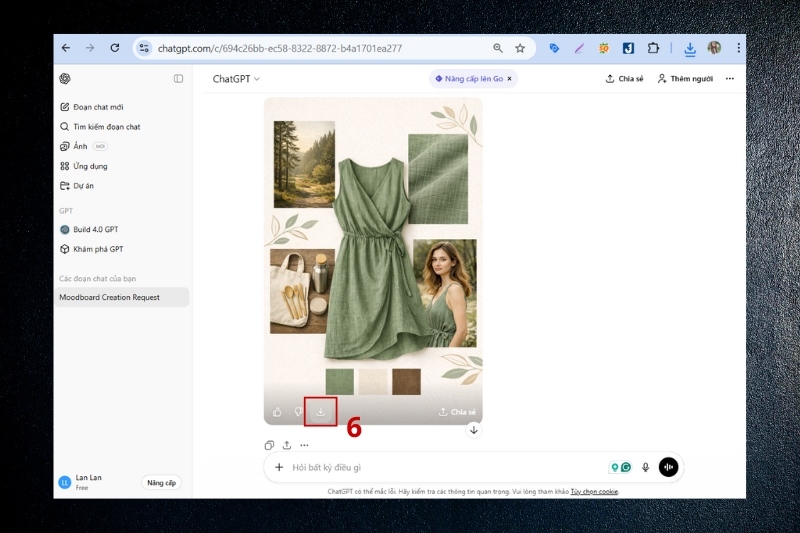
Task: Toggle the sidebar collapse icon
Action: pos(178,78)
